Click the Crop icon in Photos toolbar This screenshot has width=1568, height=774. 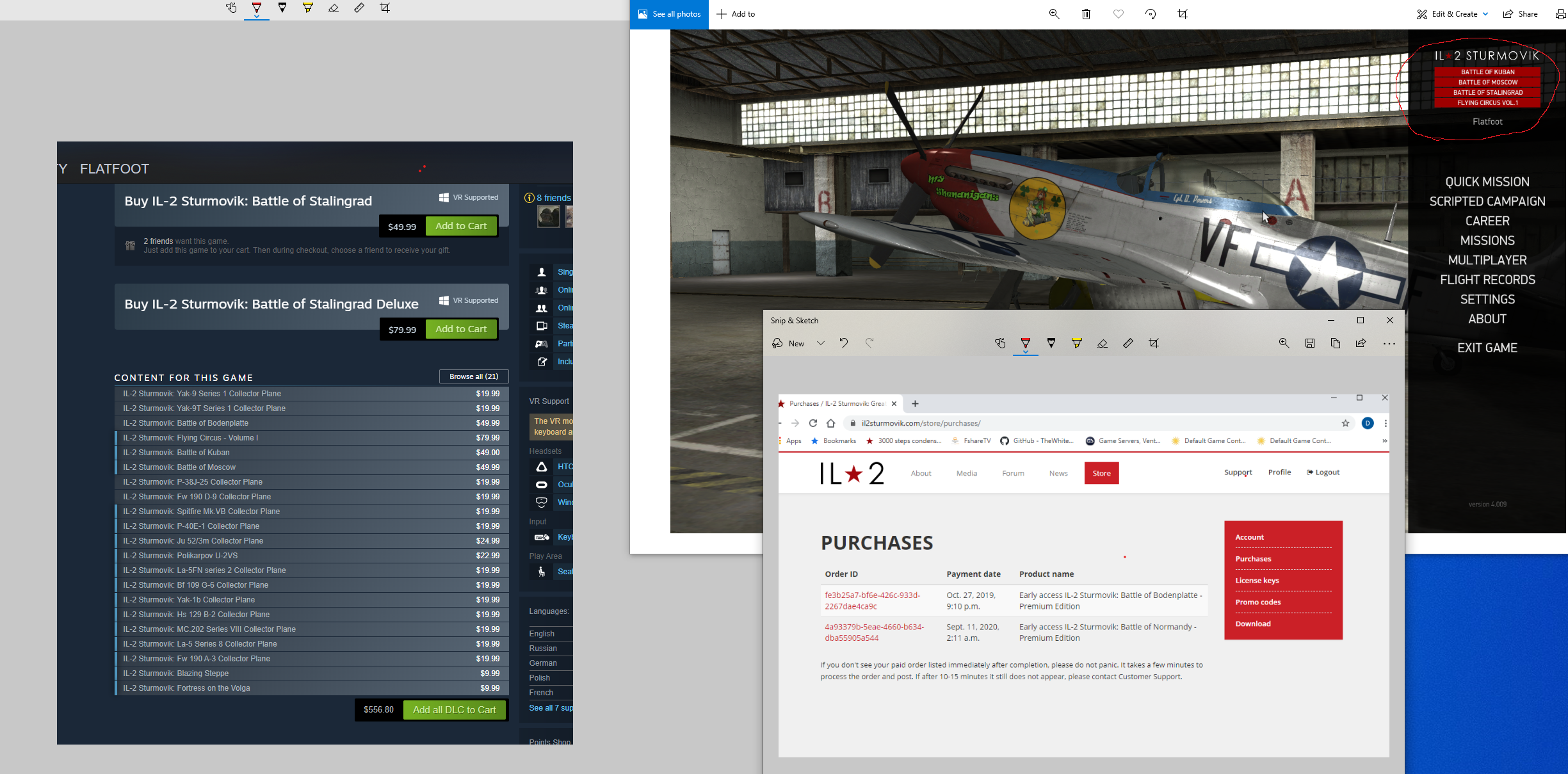point(1183,14)
